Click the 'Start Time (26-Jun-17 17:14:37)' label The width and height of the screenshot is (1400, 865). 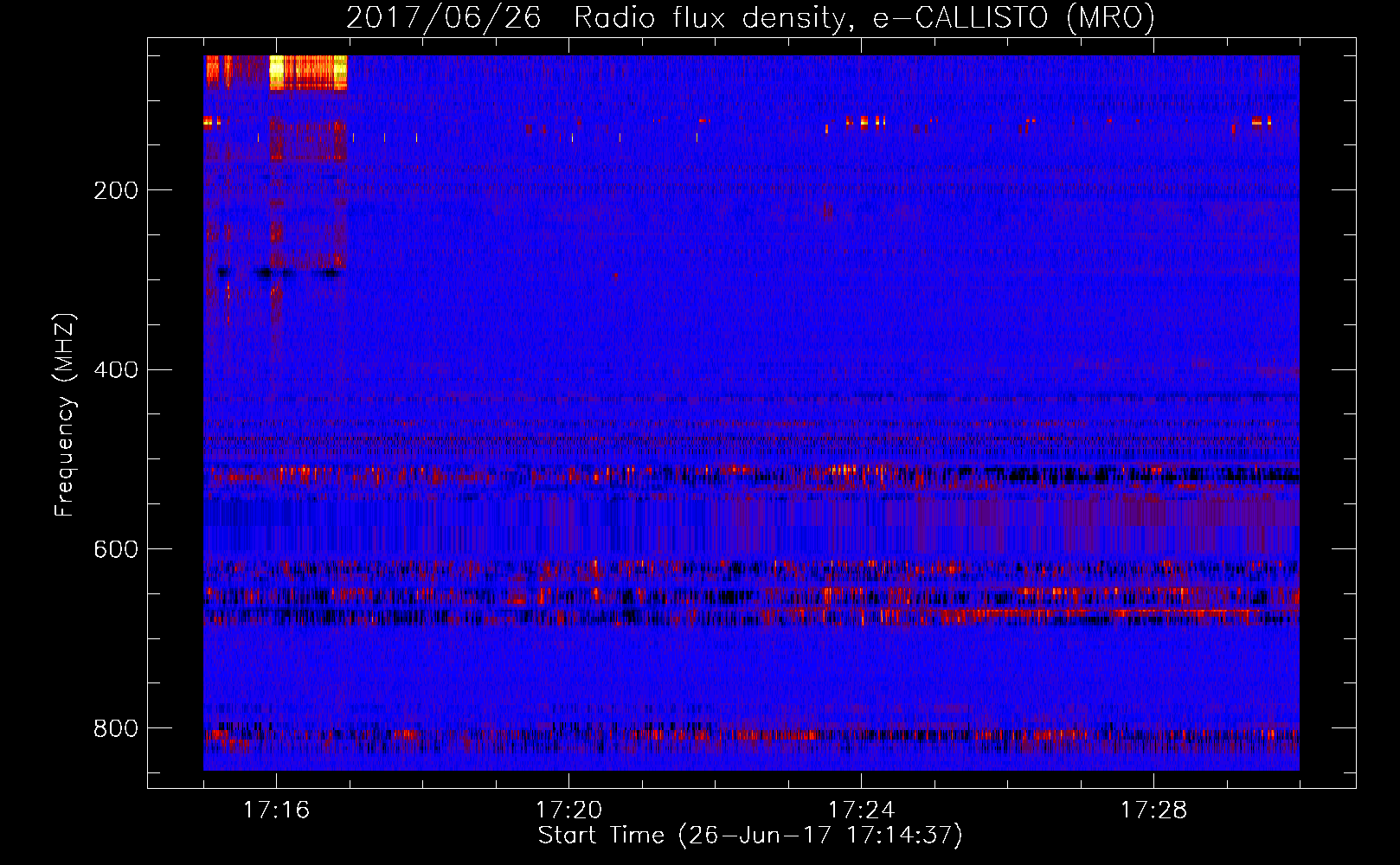pyautogui.click(x=750, y=836)
